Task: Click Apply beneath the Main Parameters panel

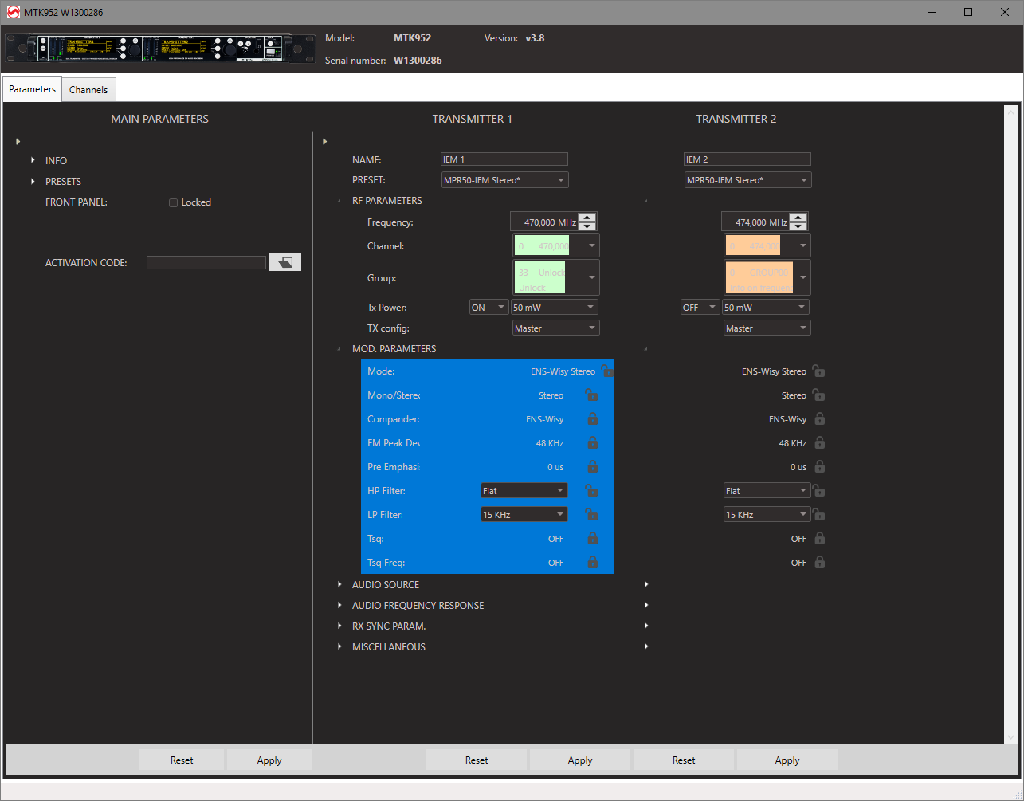Action: click(269, 761)
